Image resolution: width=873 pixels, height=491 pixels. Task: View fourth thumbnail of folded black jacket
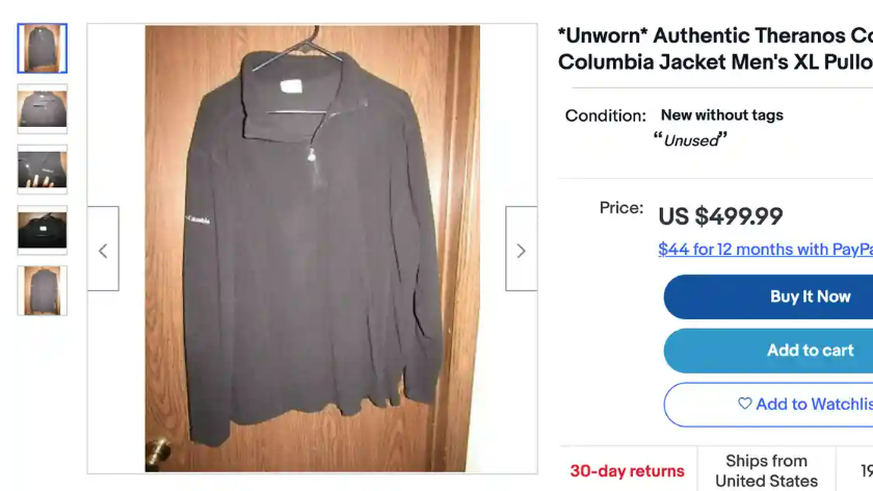(x=42, y=230)
